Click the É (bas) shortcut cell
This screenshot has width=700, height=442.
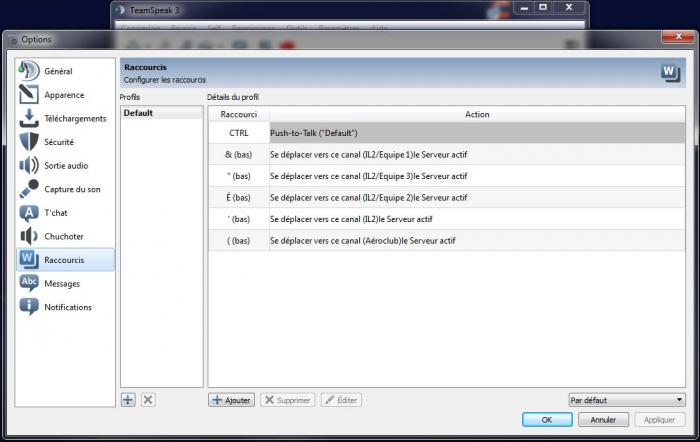[x=239, y=197]
